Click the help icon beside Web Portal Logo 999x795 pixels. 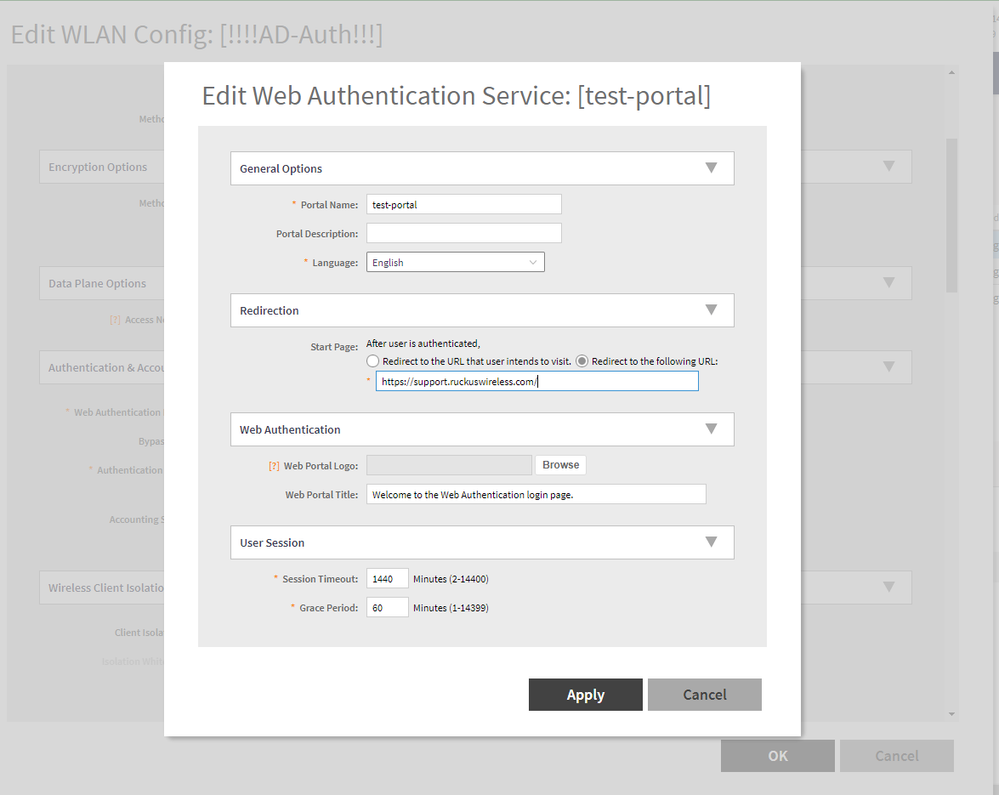tap(273, 465)
